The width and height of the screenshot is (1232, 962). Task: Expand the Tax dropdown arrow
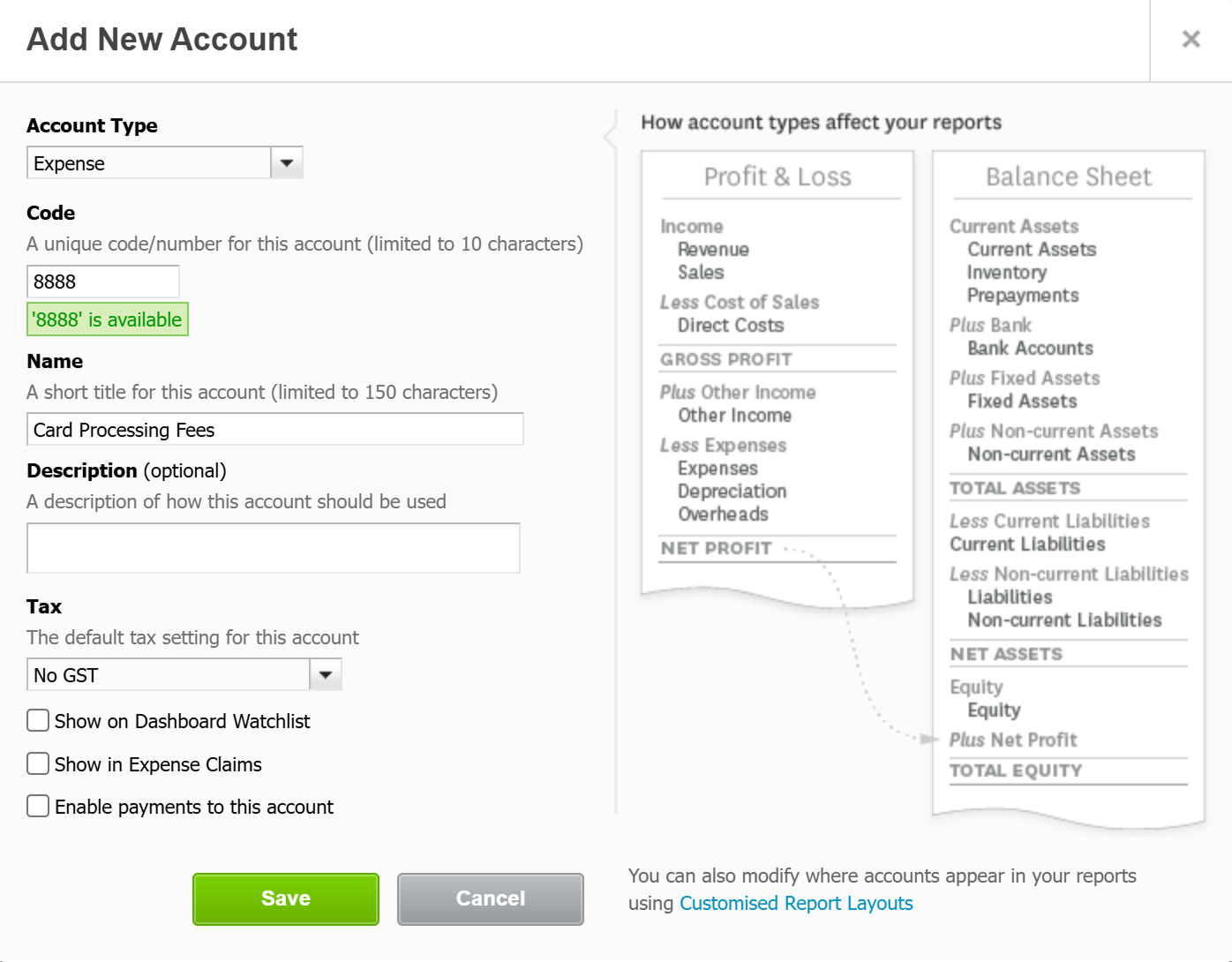pos(326,675)
